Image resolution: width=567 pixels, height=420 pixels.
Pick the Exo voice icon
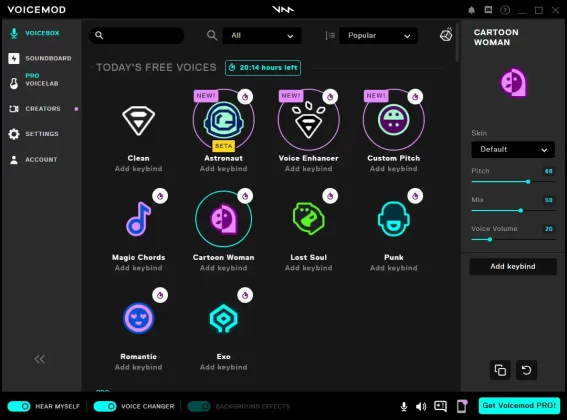click(x=223, y=318)
